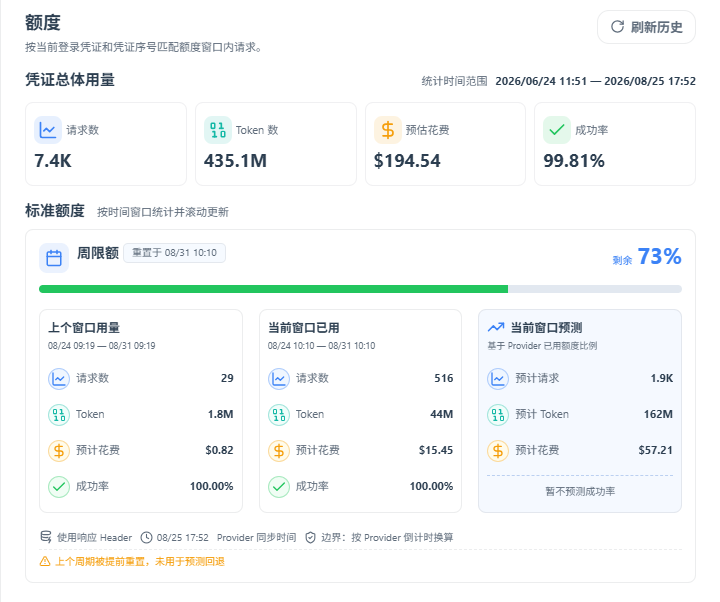Click the 08/24 10:10 — 08/31 10:10 date range
Screen dimensions: 720x602
pyautogui.click(x=321, y=346)
